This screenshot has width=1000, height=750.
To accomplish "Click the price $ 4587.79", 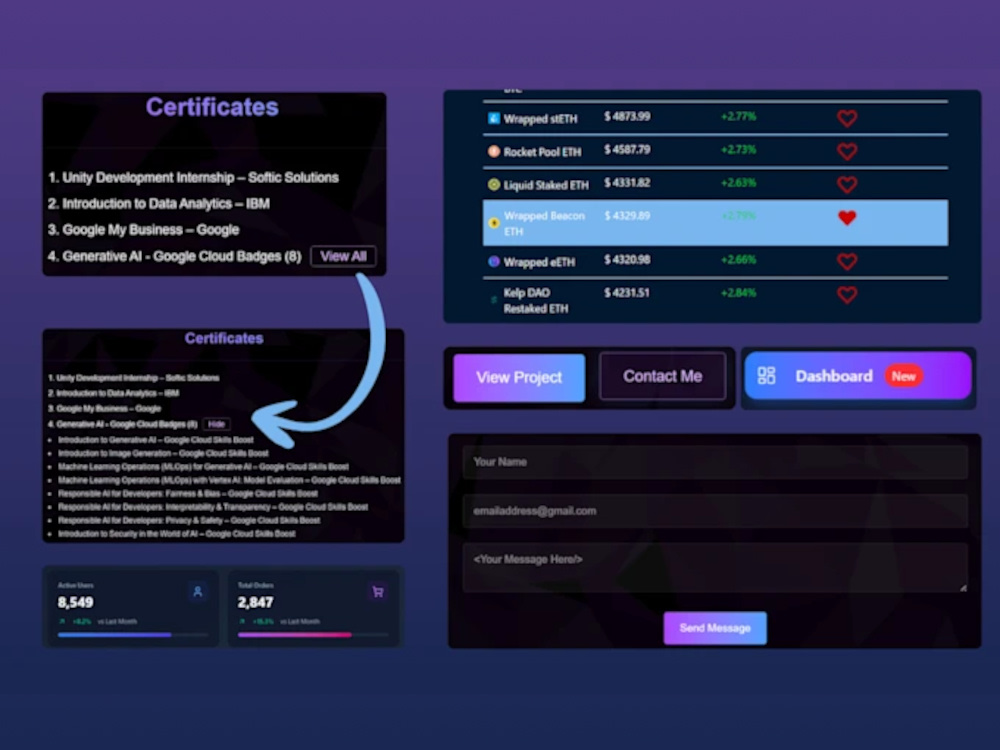I will (627, 149).
